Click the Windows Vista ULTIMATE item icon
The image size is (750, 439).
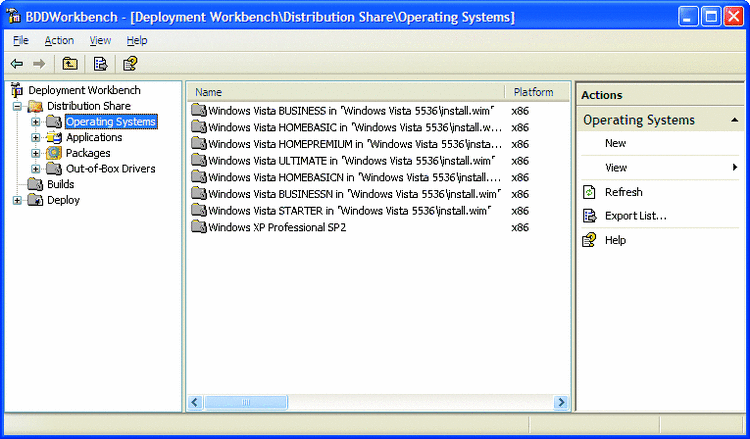coord(199,160)
